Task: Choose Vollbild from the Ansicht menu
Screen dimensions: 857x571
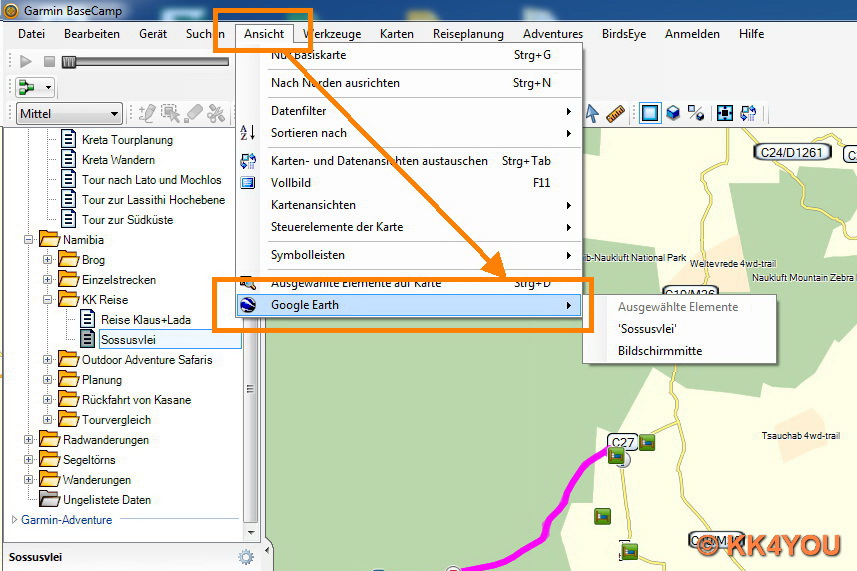Action: click(x=410, y=183)
